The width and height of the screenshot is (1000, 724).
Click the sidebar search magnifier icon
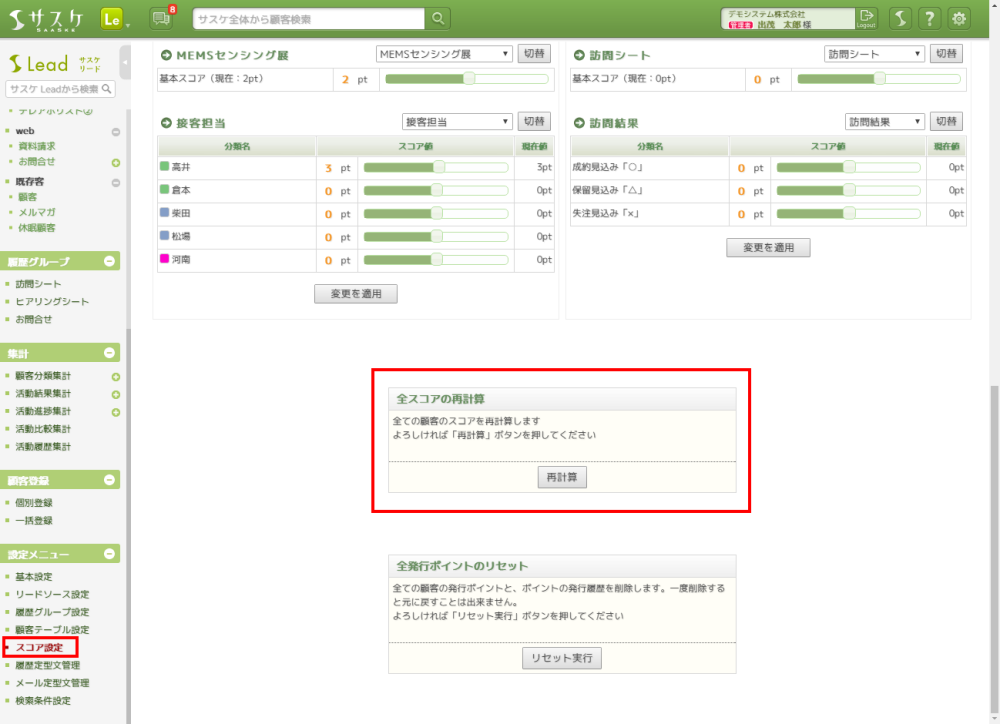click(107, 89)
